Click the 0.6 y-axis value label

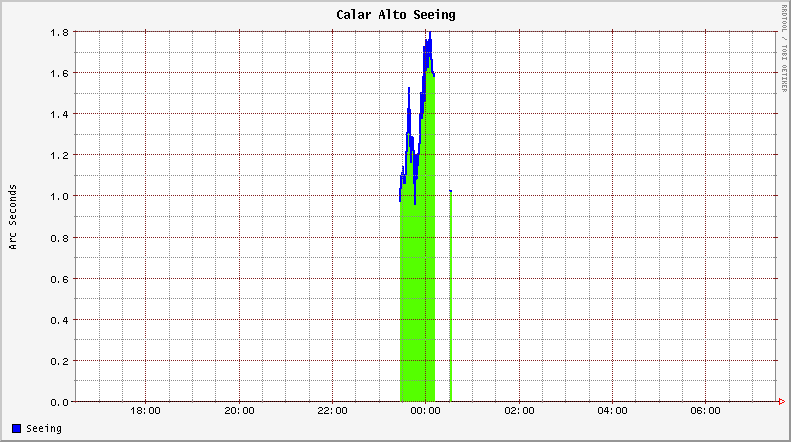coord(58,279)
